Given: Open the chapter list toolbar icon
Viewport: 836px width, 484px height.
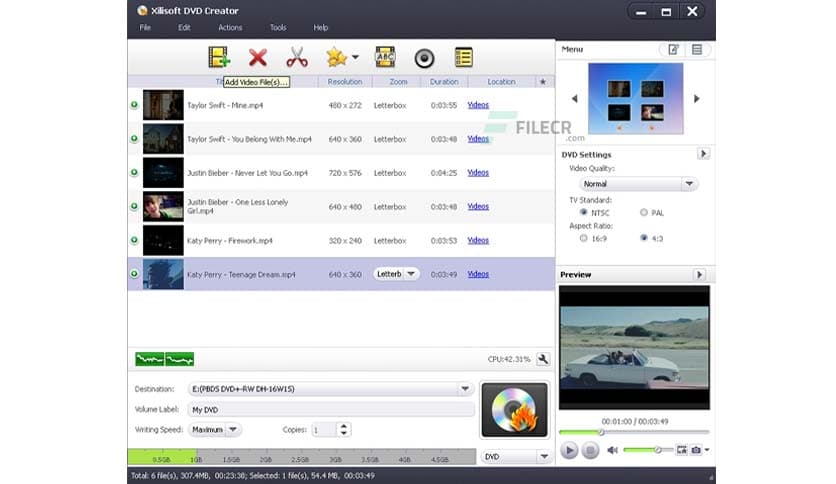Looking at the screenshot, I should click(x=464, y=57).
